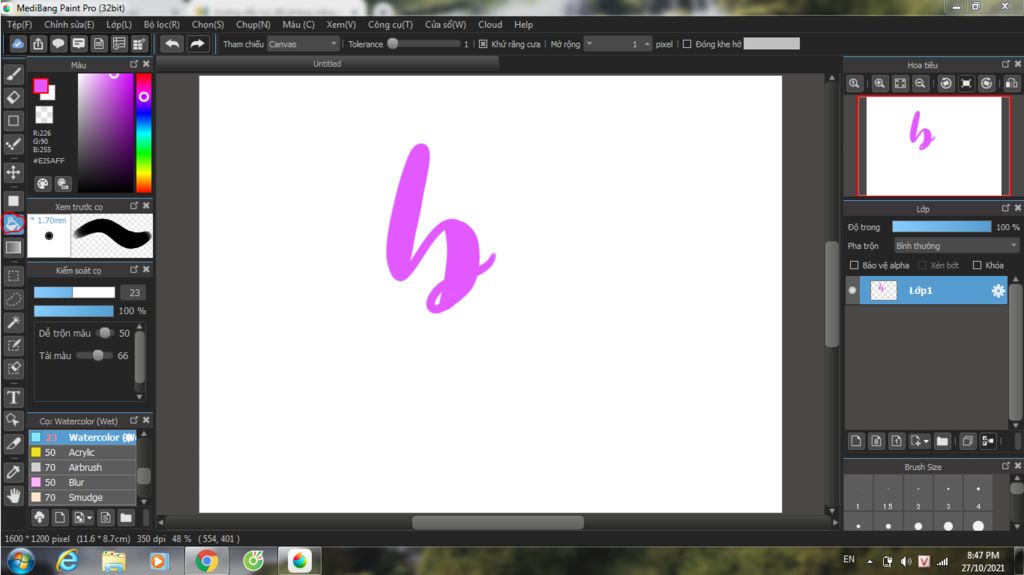
Task: Open Pha trộn Bình thường dropdown
Action: click(x=956, y=246)
